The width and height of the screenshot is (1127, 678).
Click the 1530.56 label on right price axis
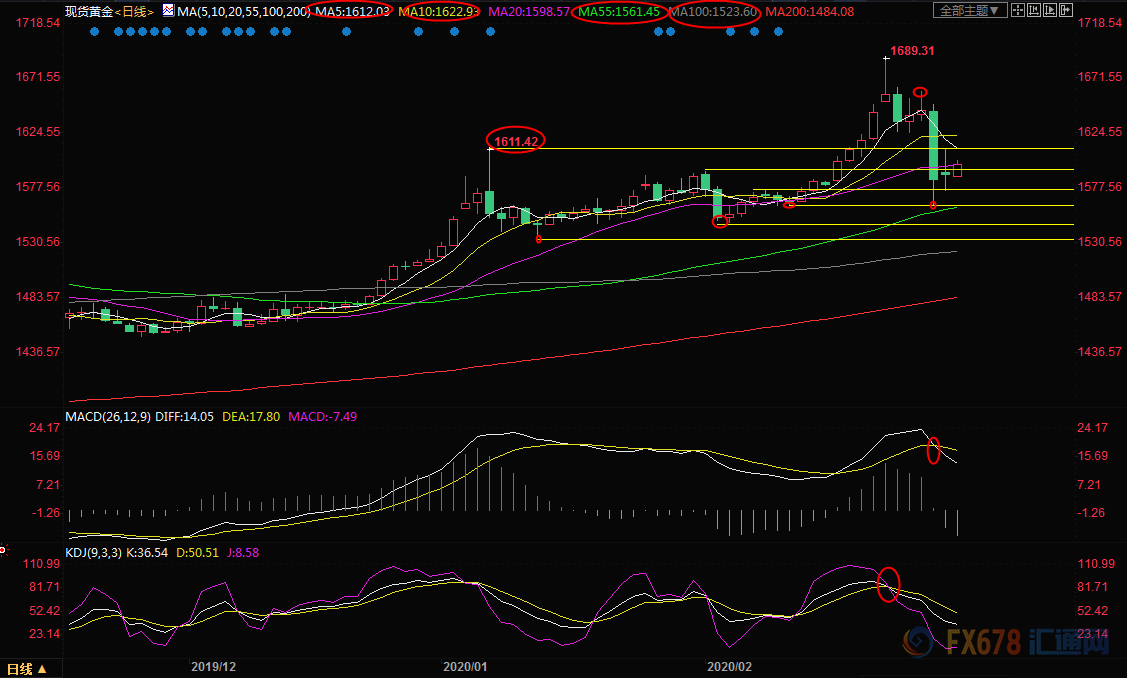click(x=1099, y=242)
